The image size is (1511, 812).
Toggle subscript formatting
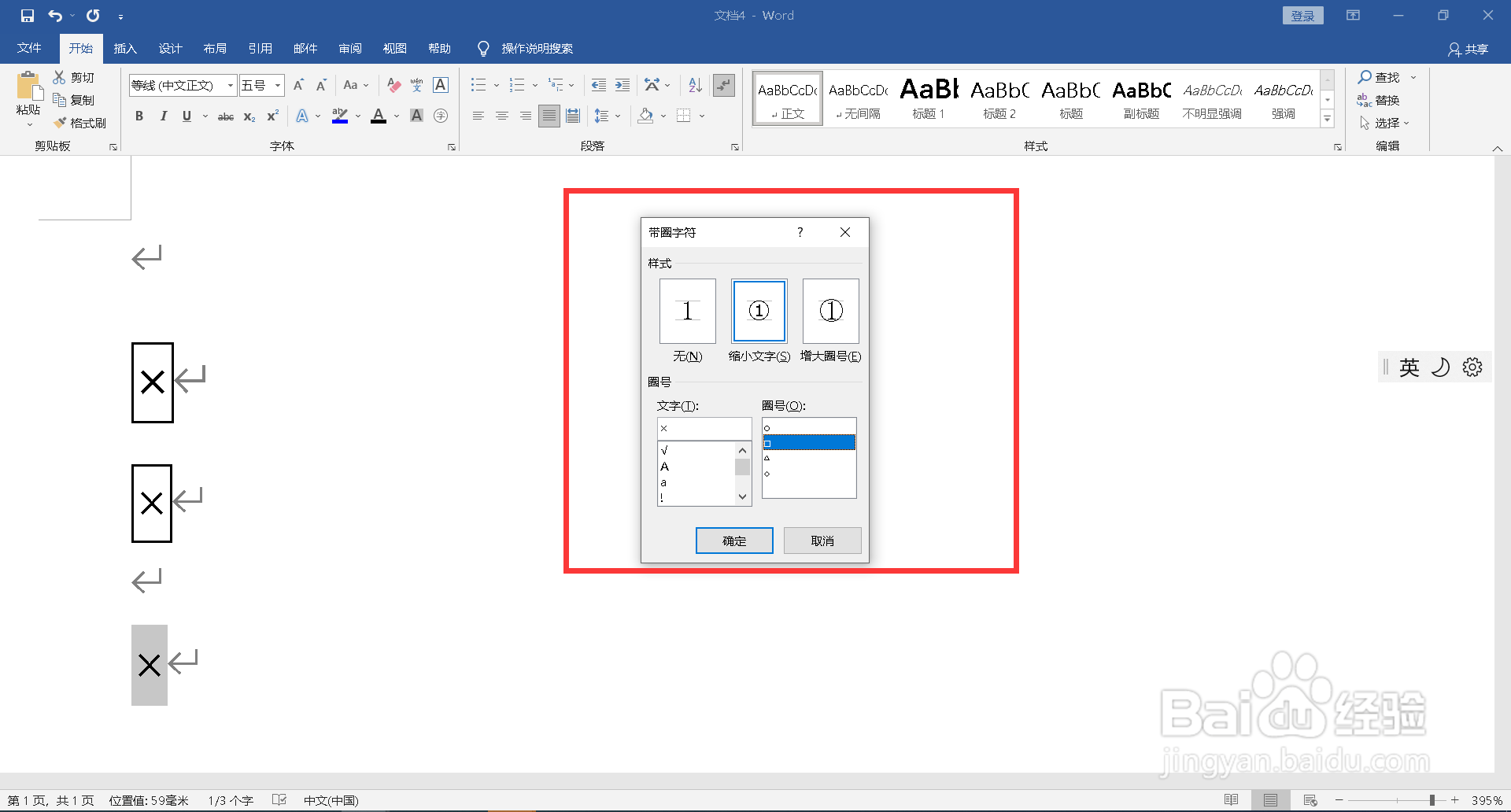click(x=249, y=116)
